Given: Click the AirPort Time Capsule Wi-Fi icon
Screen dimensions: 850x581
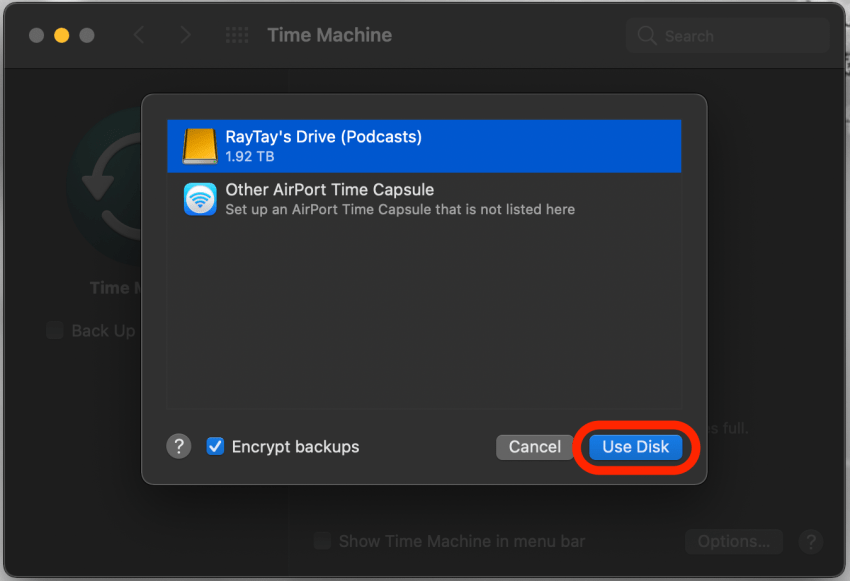Looking at the screenshot, I should [x=200, y=199].
